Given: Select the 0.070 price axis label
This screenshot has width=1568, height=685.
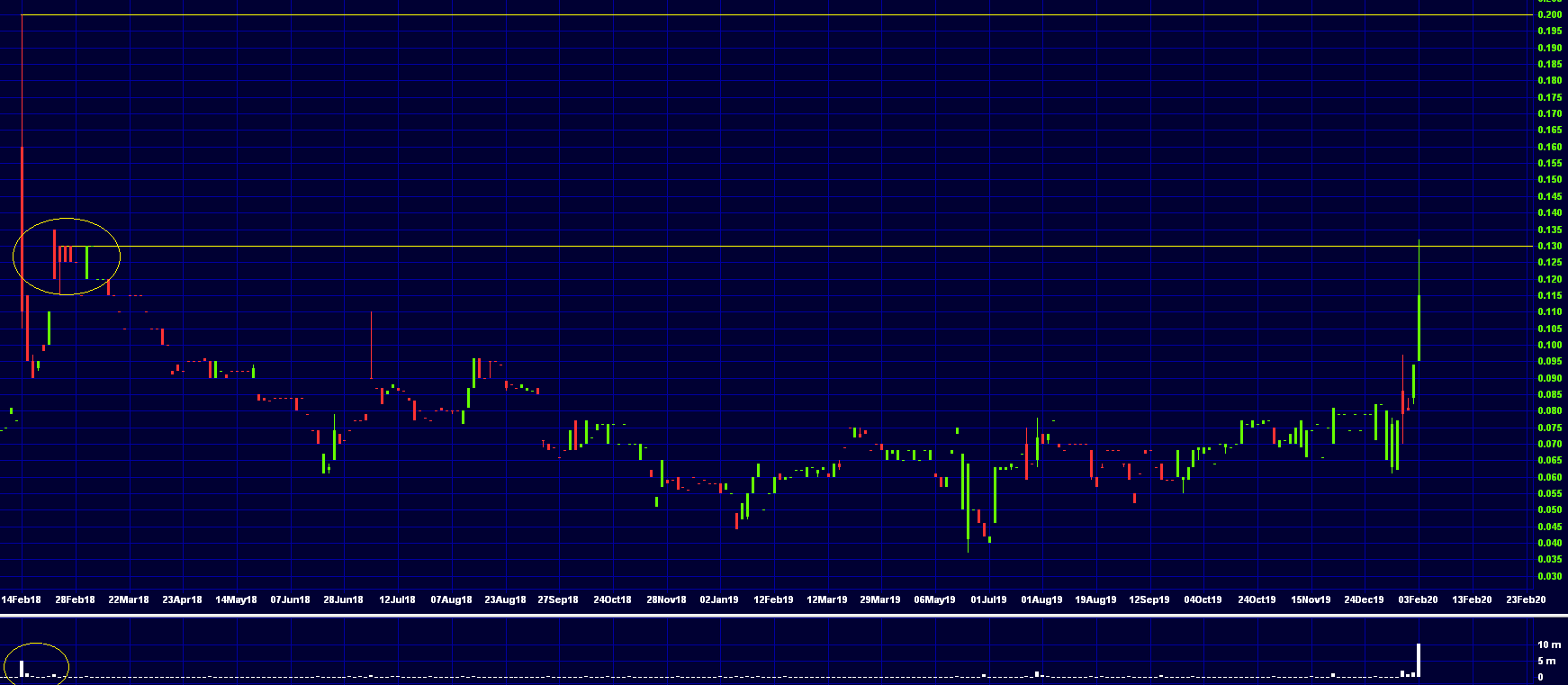Looking at the screenshot, I should click(x=1550, y=445).
